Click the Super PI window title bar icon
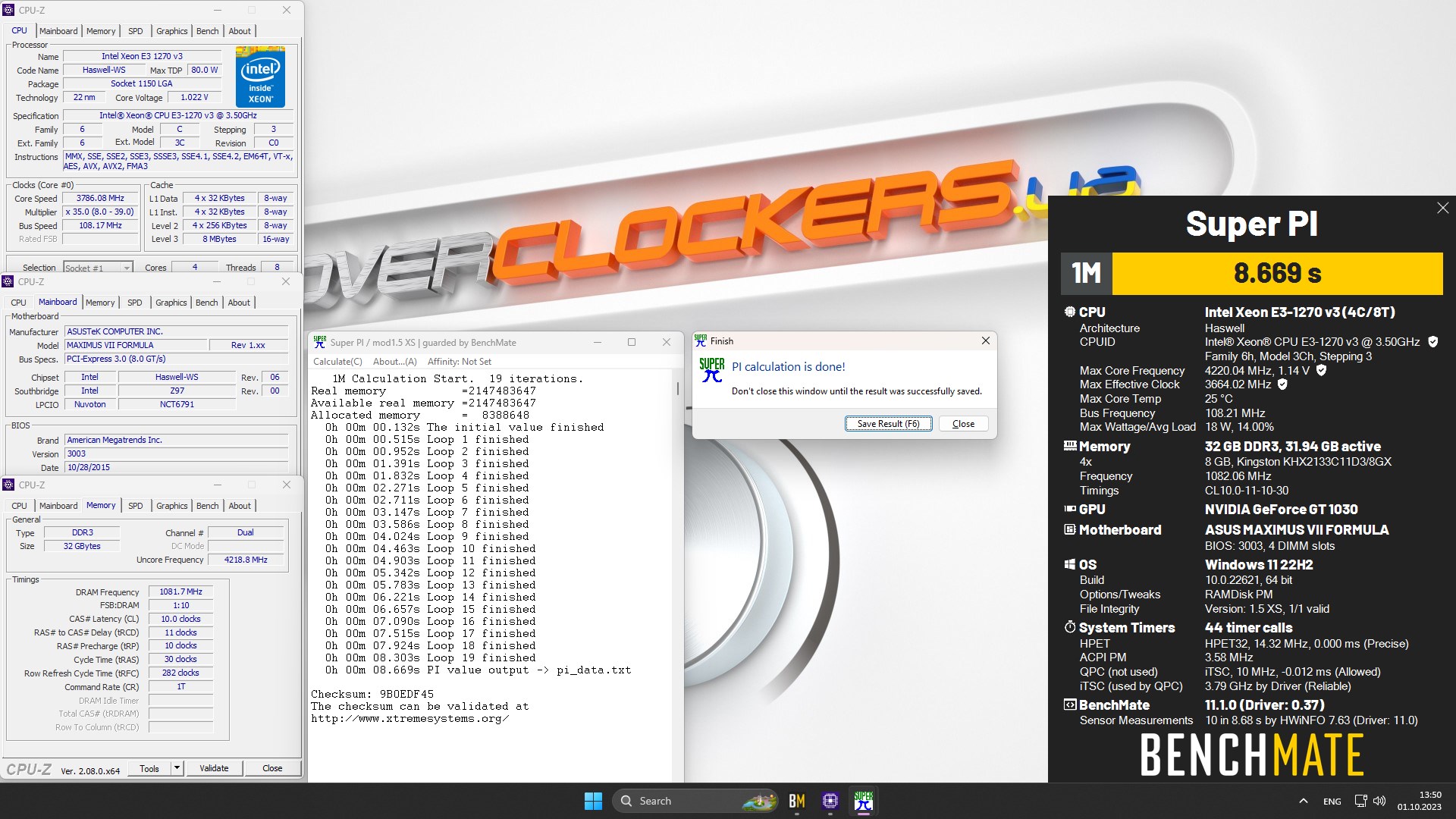Image resolution: width=1456 pixels, height=819 pixels. [x=319, y=342]
